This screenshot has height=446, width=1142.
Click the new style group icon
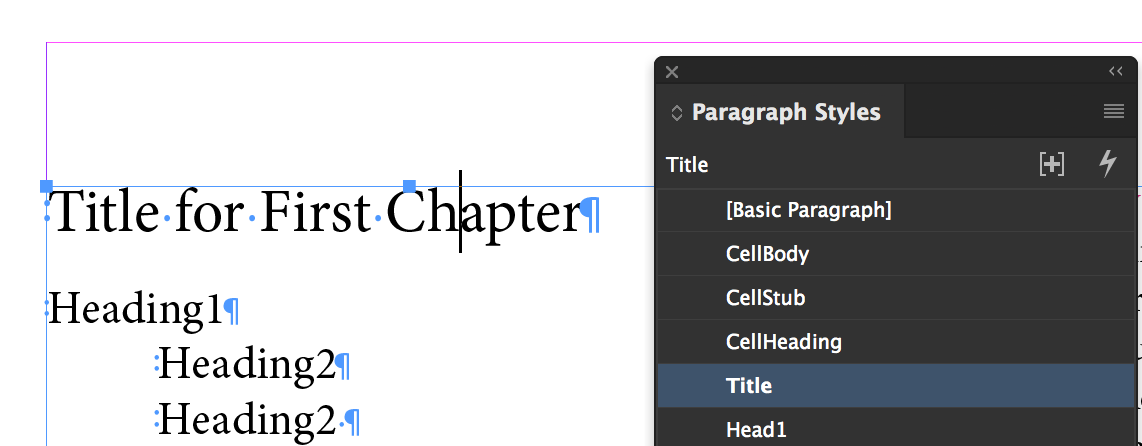(x=1052, y=165)
